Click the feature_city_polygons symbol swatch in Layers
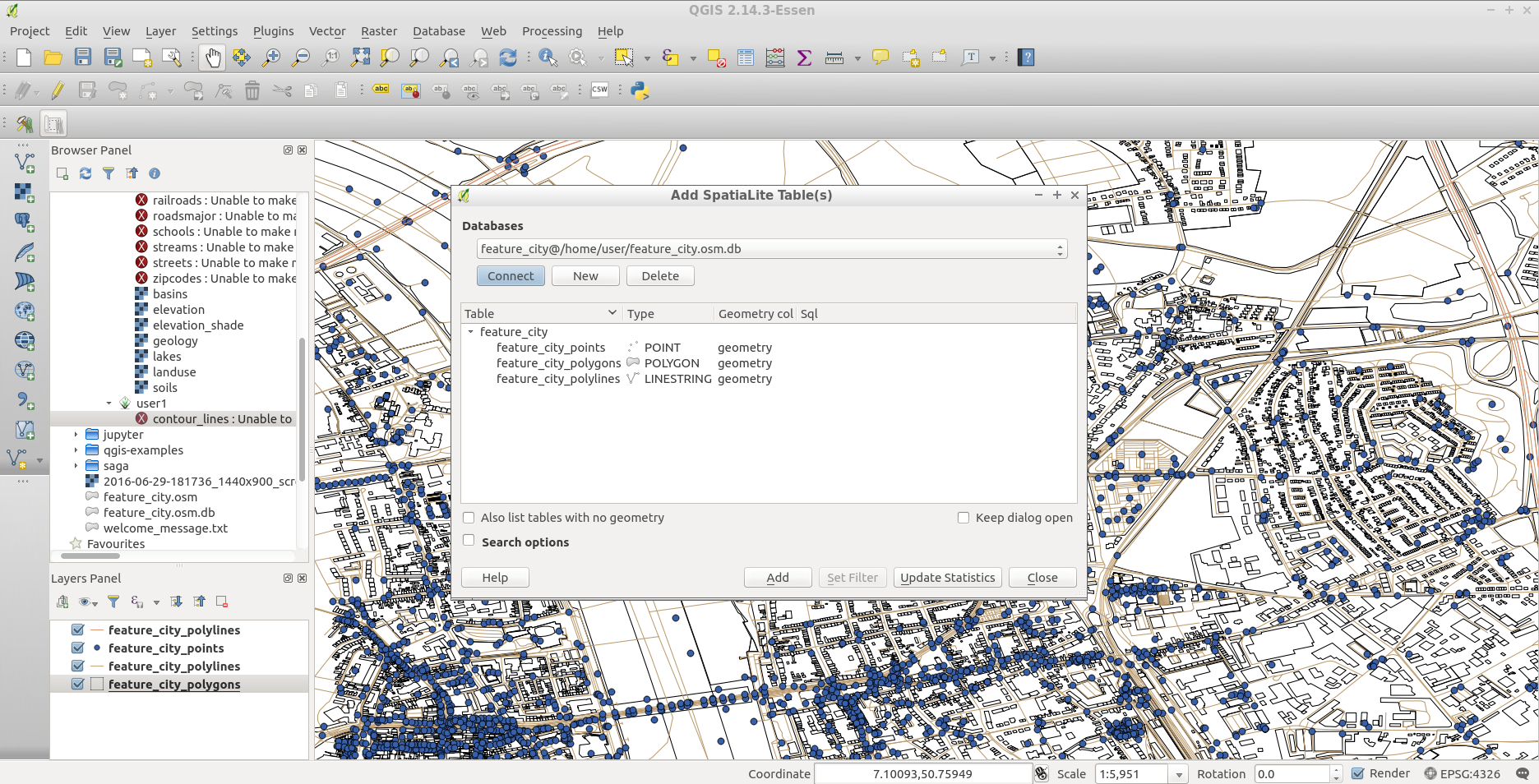 [97, 684]
